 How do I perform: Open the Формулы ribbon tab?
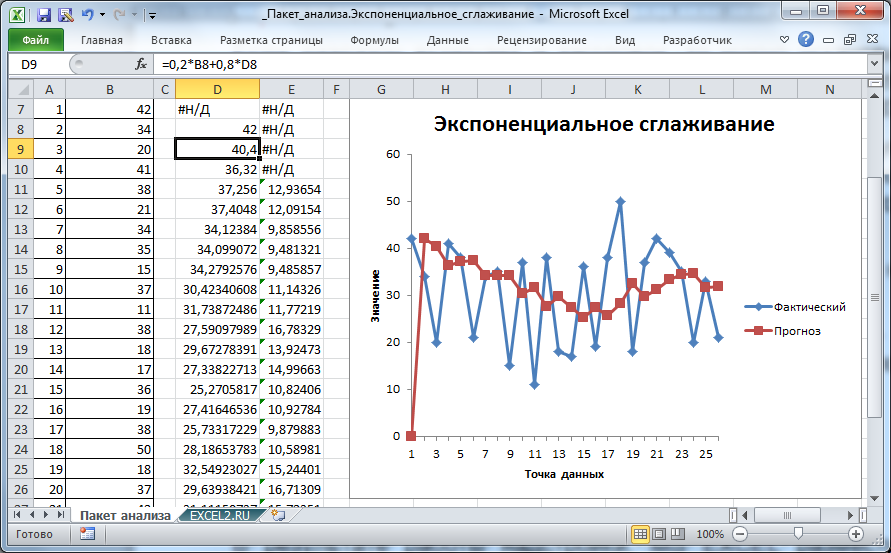click(x=374, y=40)
